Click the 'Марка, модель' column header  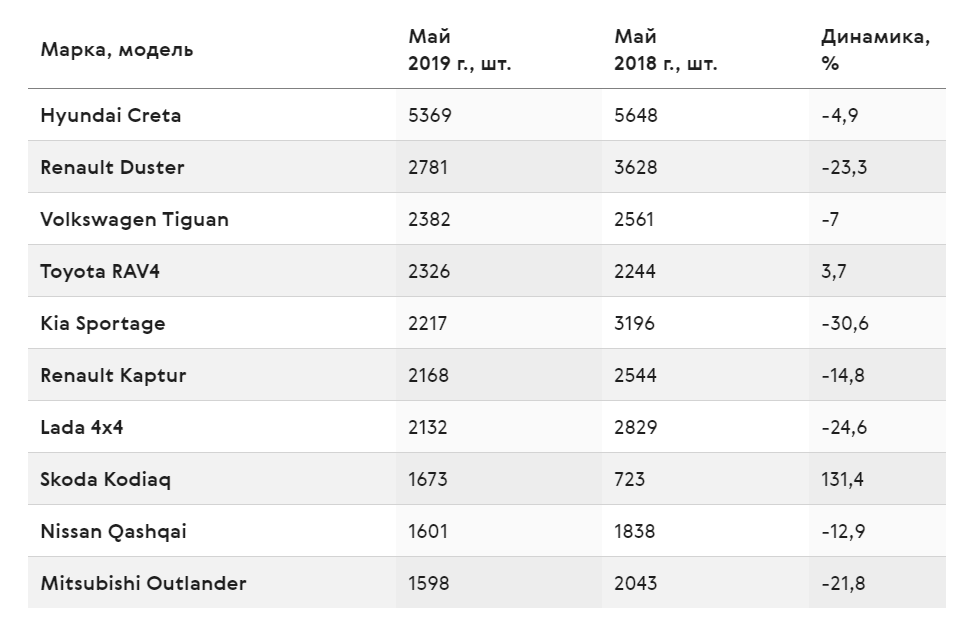pyautogui.click(x=117, y=50)
